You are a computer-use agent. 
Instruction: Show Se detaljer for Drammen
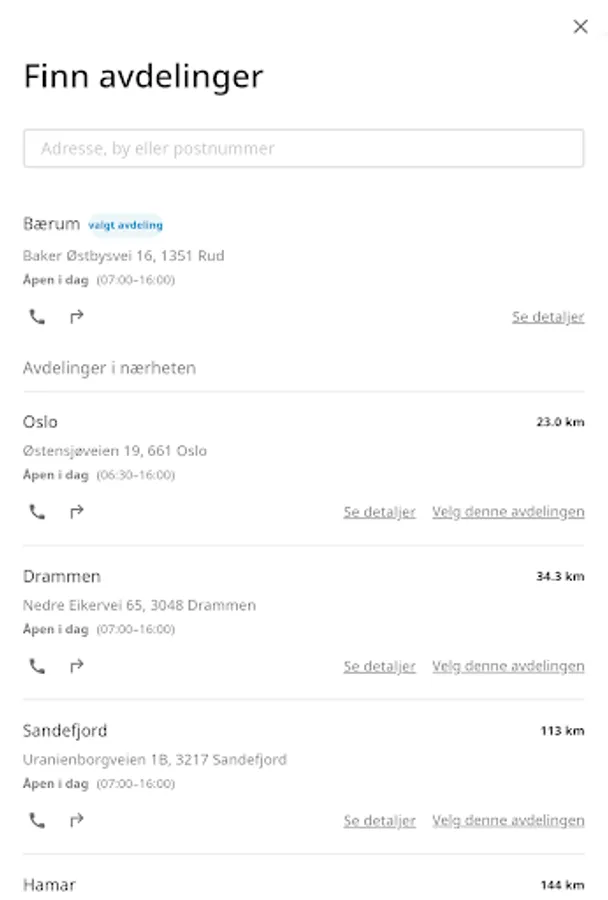click(x=379, y=666)
